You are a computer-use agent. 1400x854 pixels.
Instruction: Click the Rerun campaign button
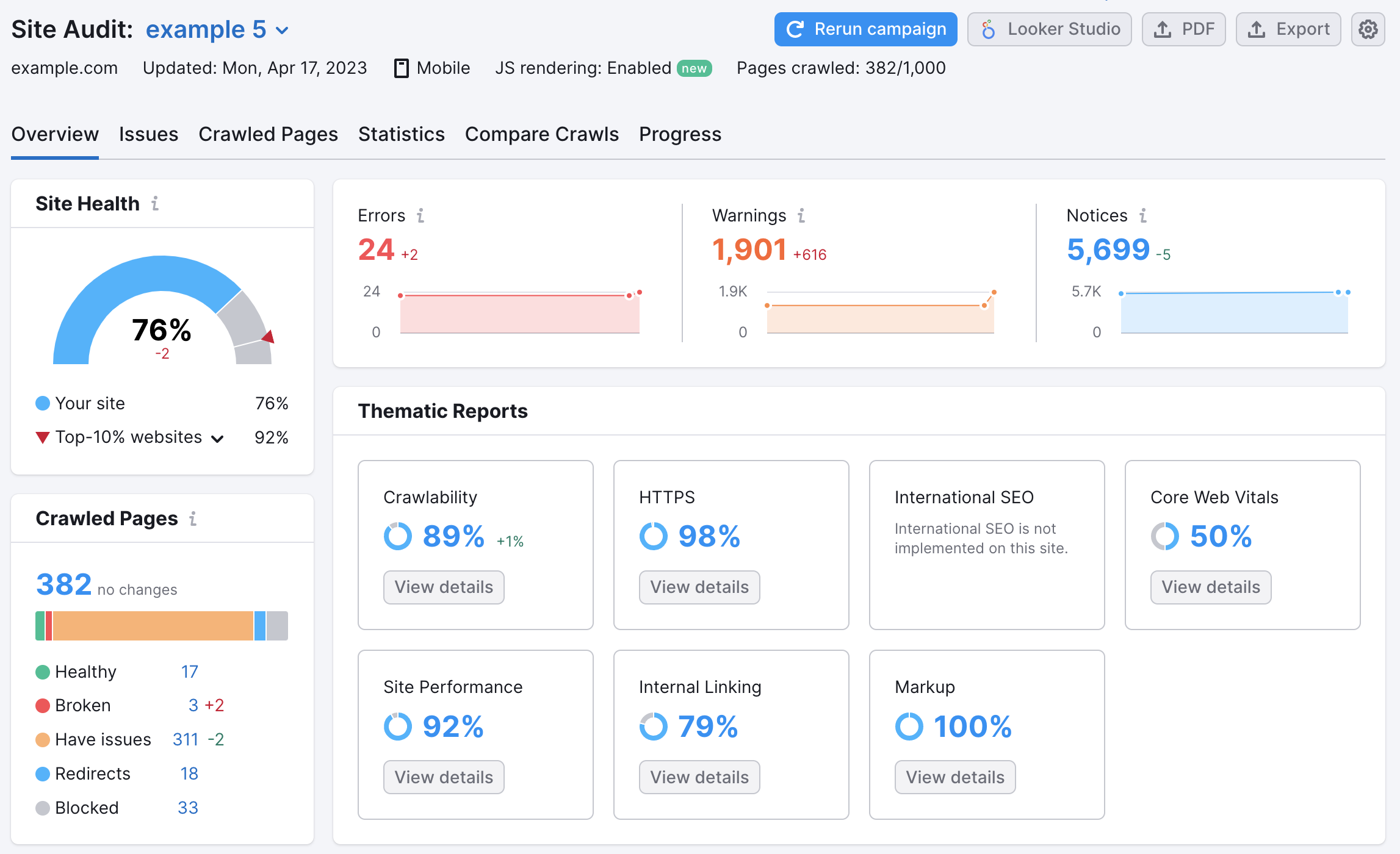coord(866,29)
